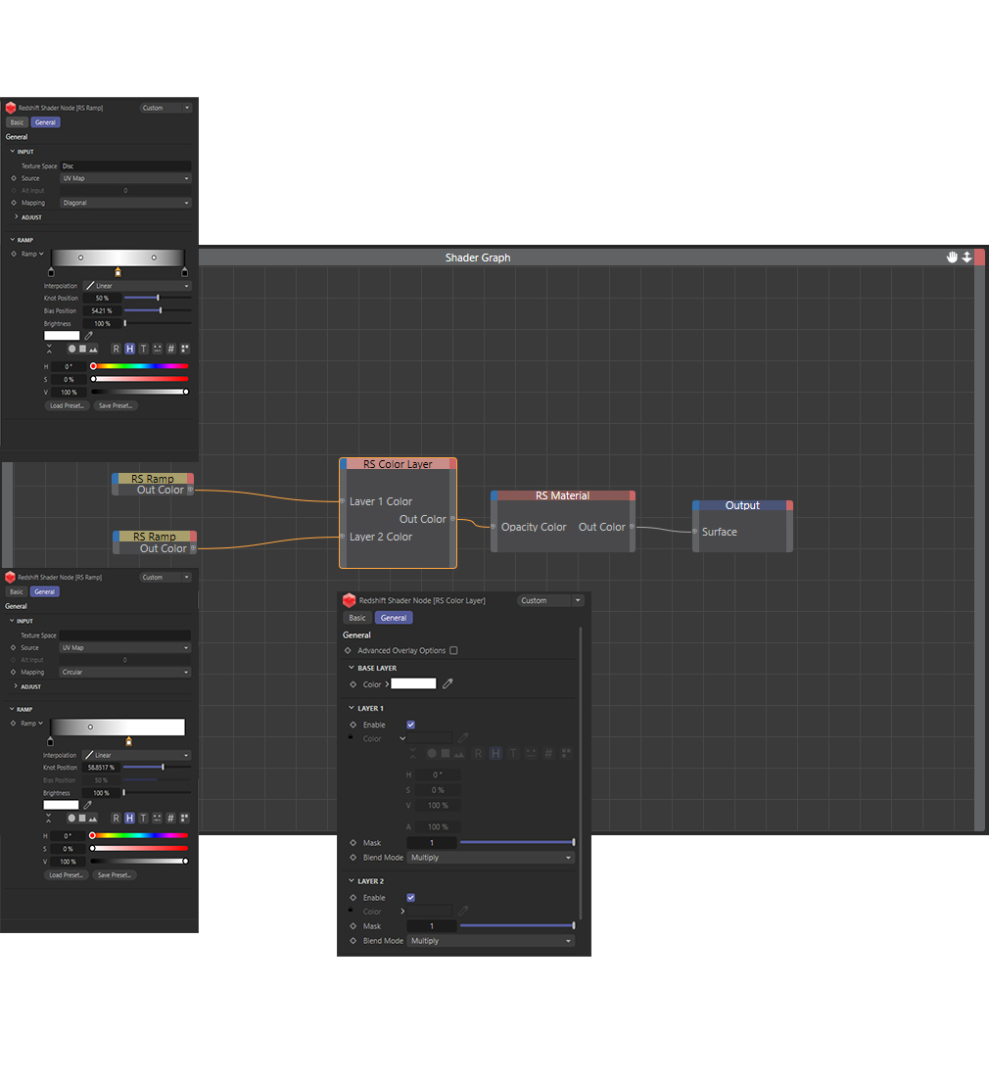
Task: Switch to RGB sliders in Circular ramp panel
Action: (116, 818)
